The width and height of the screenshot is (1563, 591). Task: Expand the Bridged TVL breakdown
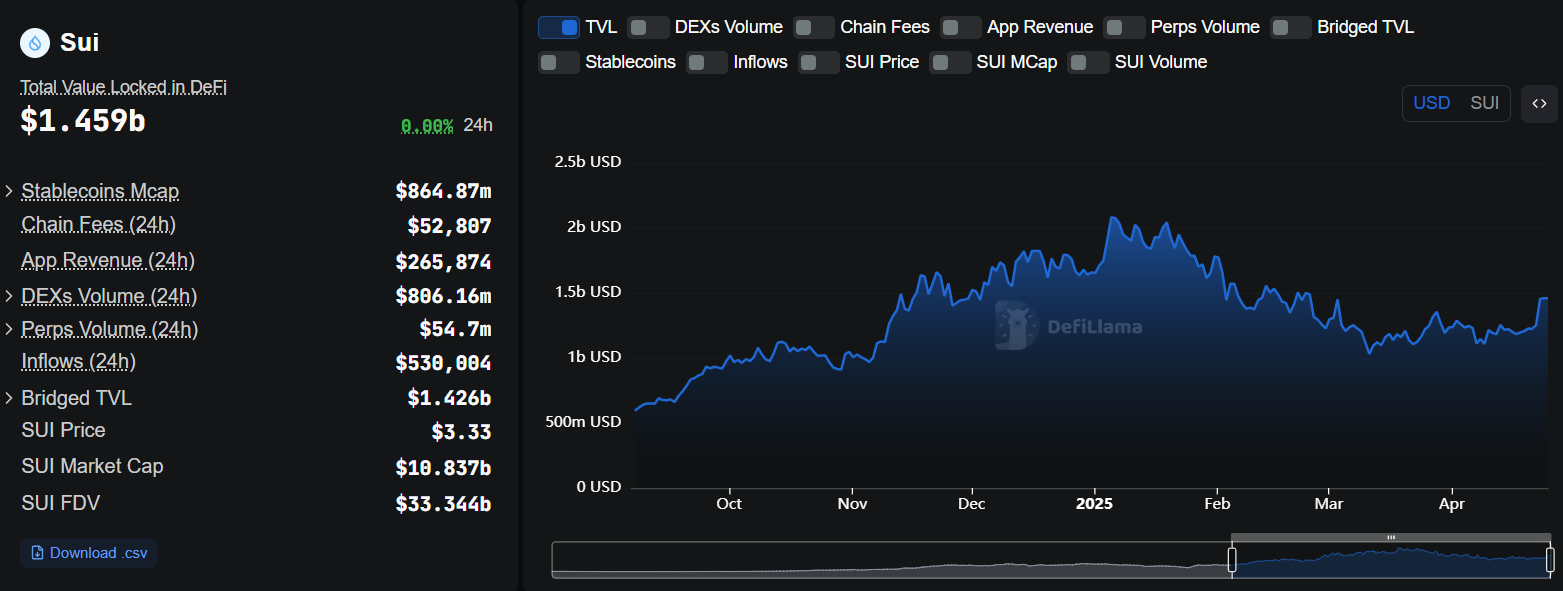[9, 398]
